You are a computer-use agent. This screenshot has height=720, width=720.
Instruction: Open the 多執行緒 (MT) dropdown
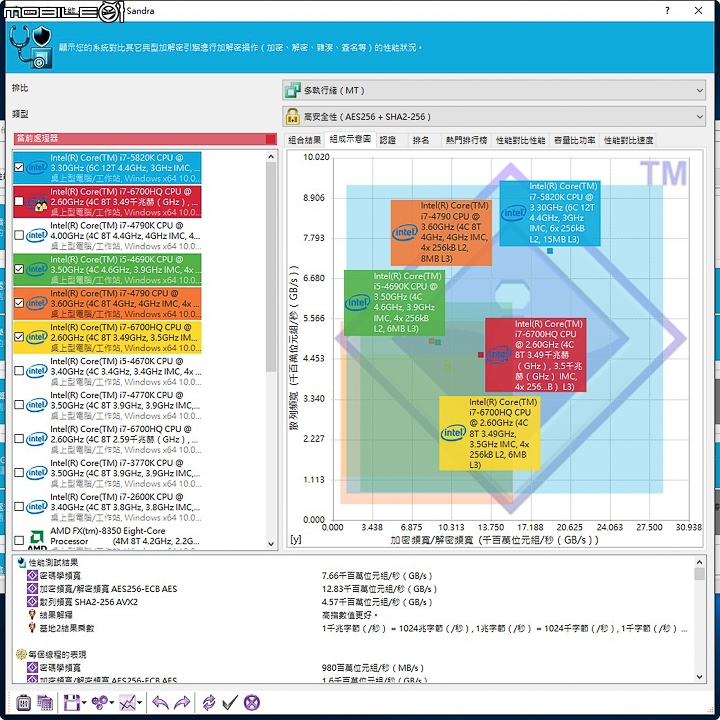[x=494, y=90]
